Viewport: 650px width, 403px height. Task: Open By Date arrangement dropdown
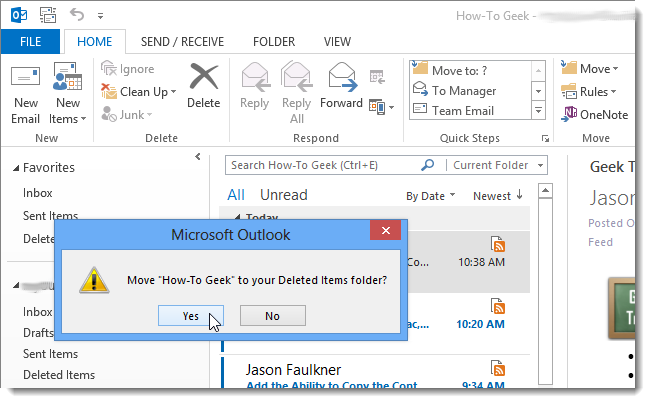(x=430, y=196)
